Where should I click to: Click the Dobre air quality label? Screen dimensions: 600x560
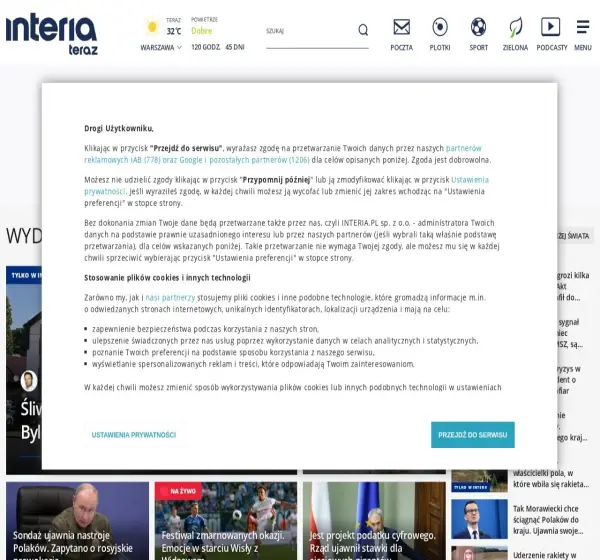coord(202,31)
